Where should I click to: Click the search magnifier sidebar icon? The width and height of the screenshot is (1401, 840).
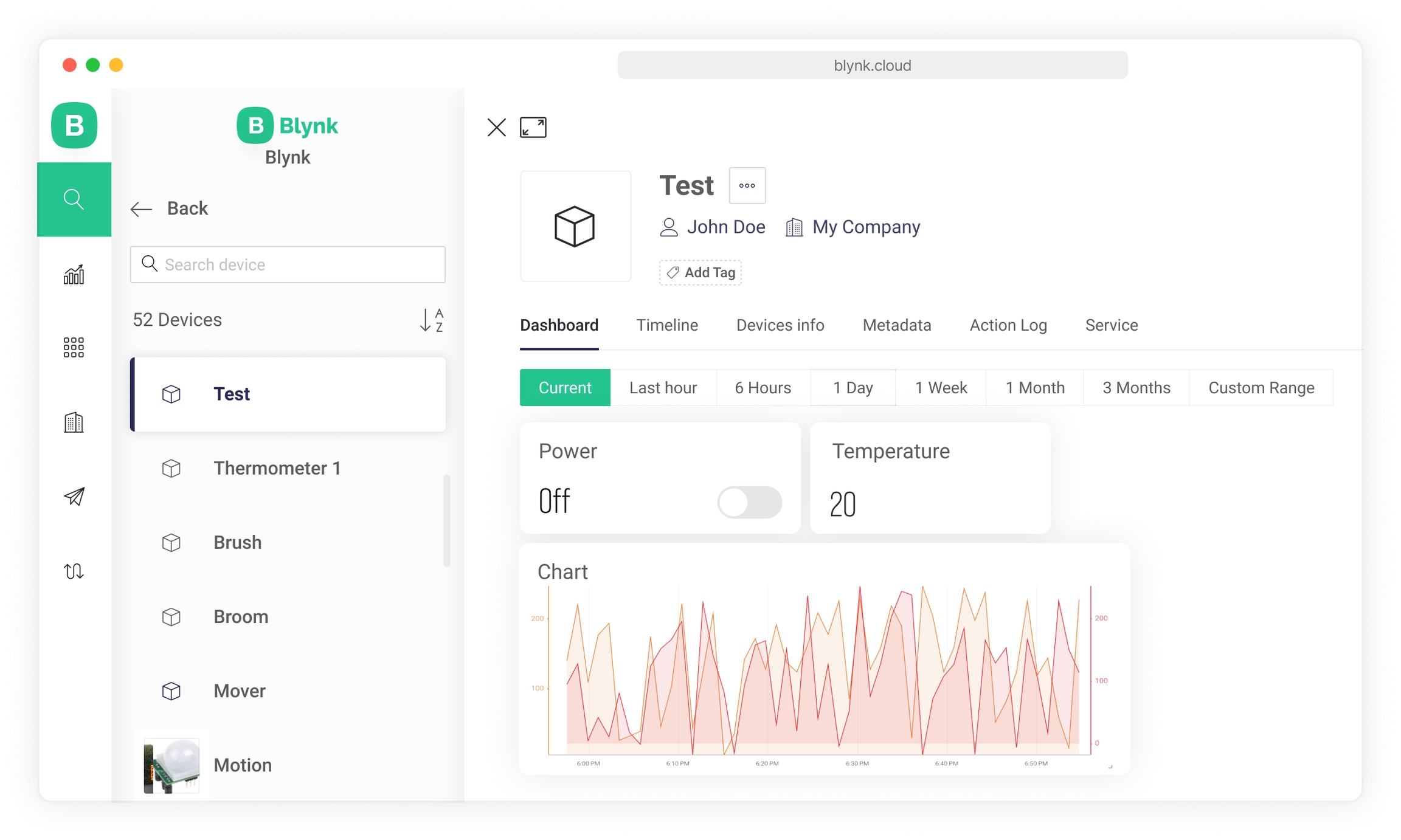click(74, 199)
